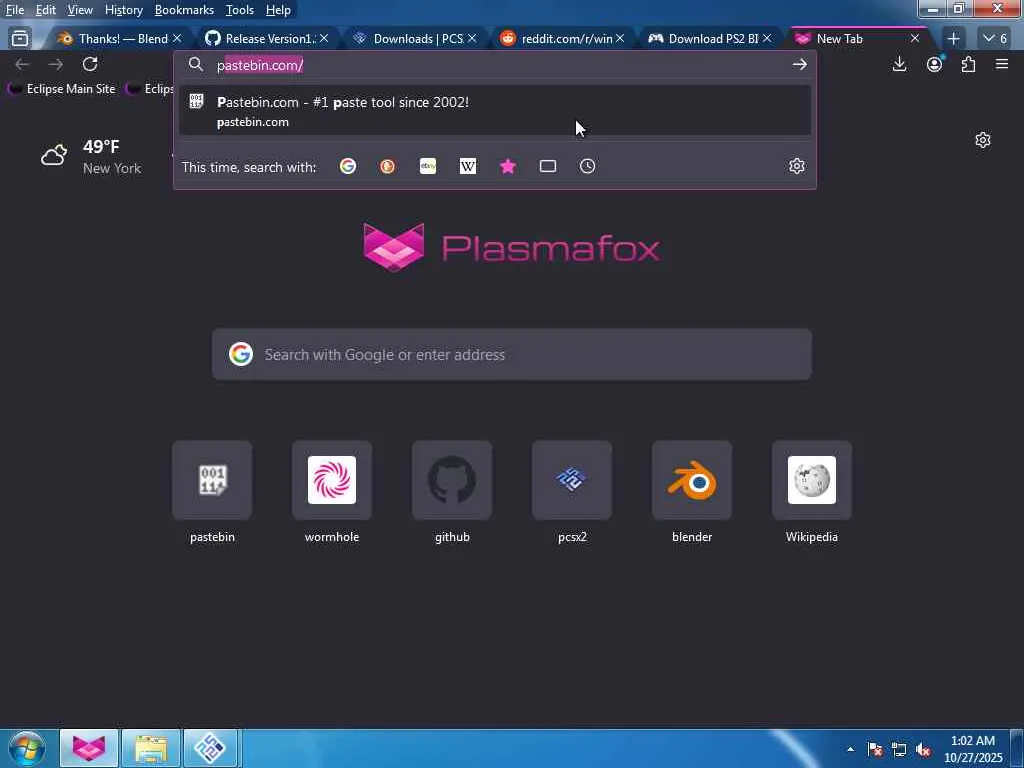Open the View menu
Image resolution: width=1024 pixels, height=768 pixels.
pos(80,10)
